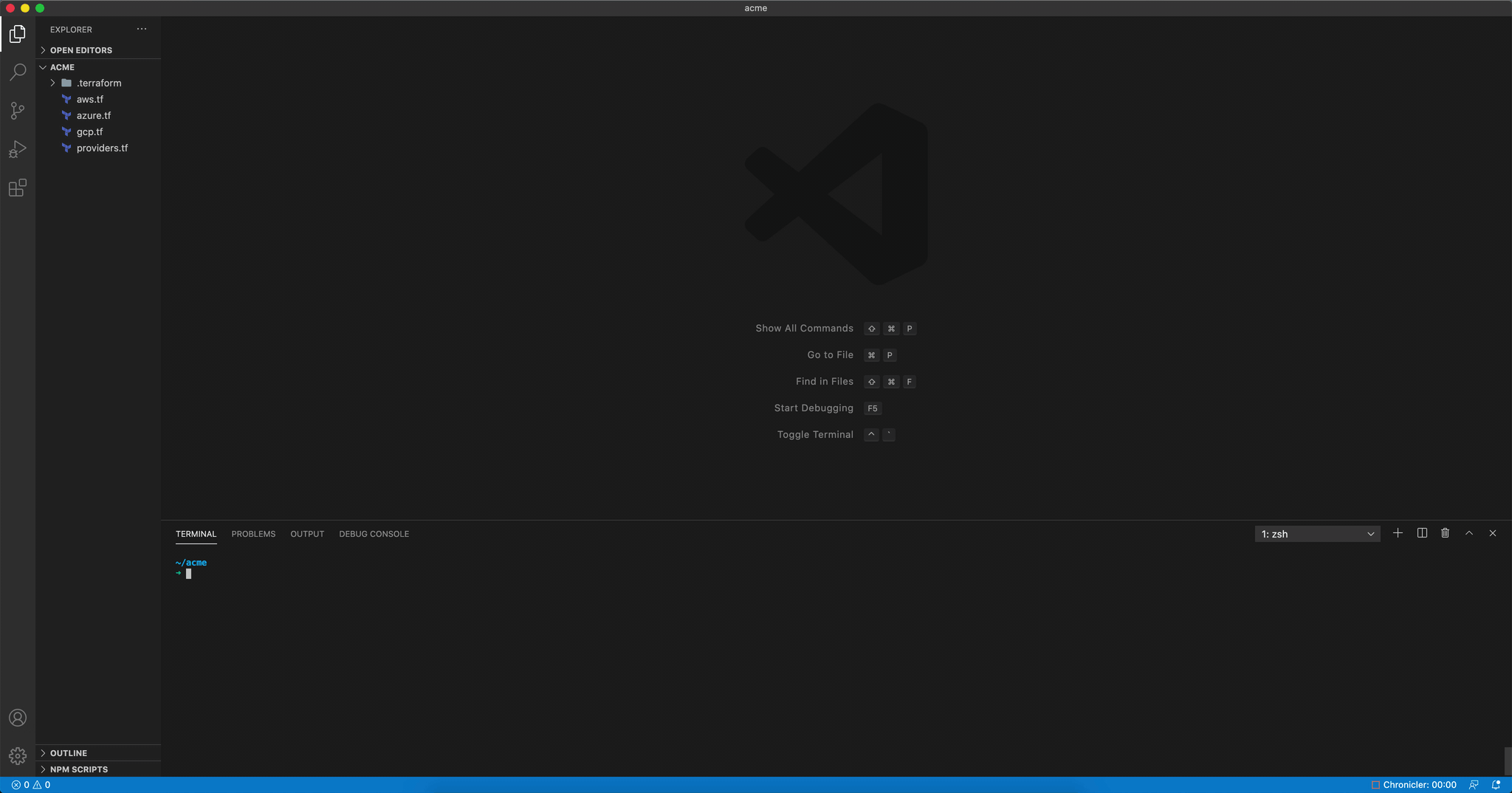This screenshot has height=793, width=1512.
Task: Maximize the panel with up chevron
Action: [1469, 533]
